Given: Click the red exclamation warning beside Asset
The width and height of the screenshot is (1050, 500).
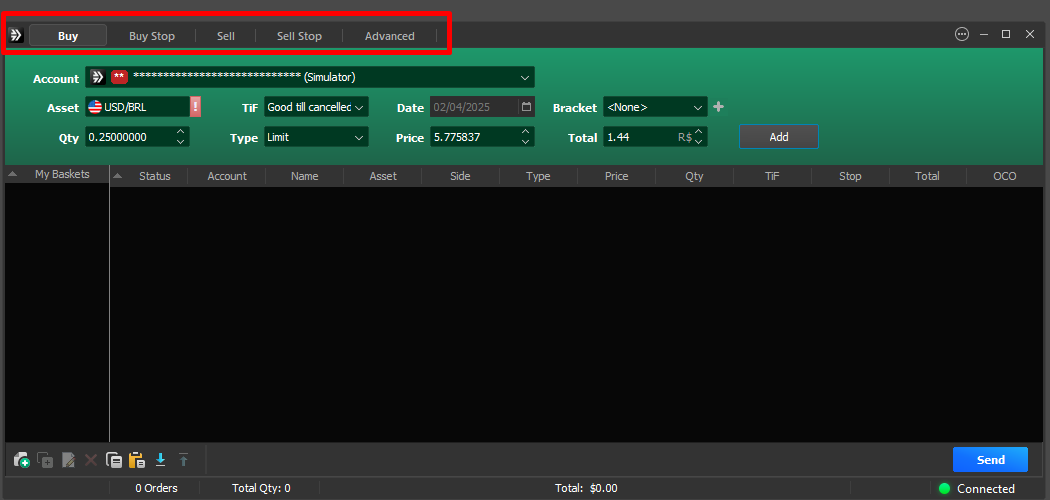Looking at the screenshot, I should (x=195, y=107).
